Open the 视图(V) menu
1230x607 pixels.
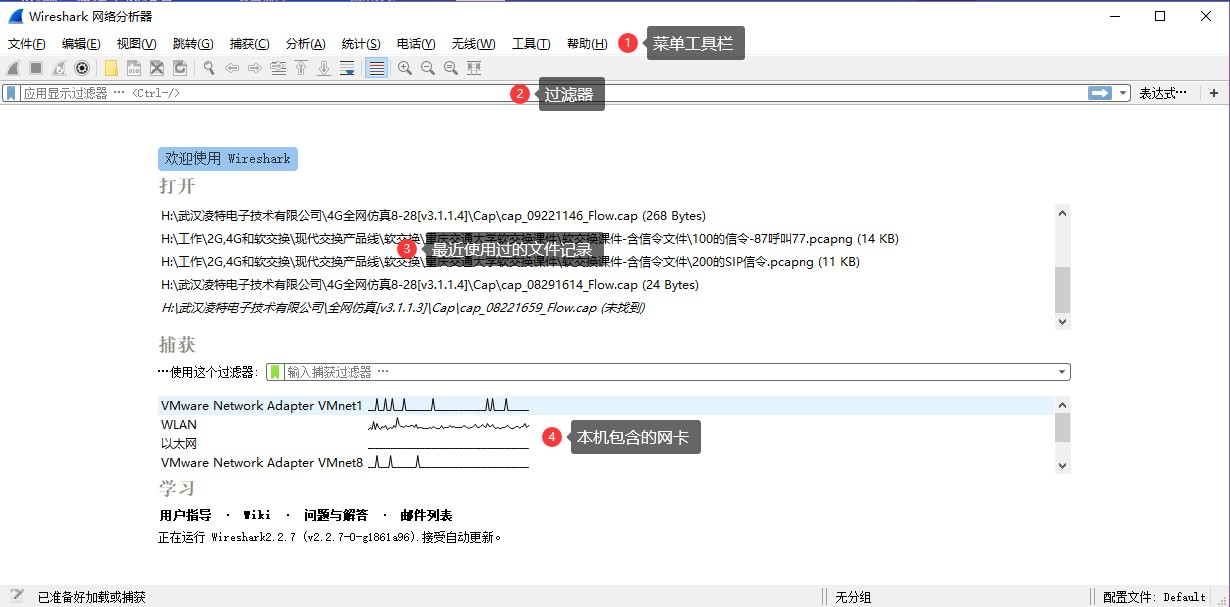coord(136,44)
